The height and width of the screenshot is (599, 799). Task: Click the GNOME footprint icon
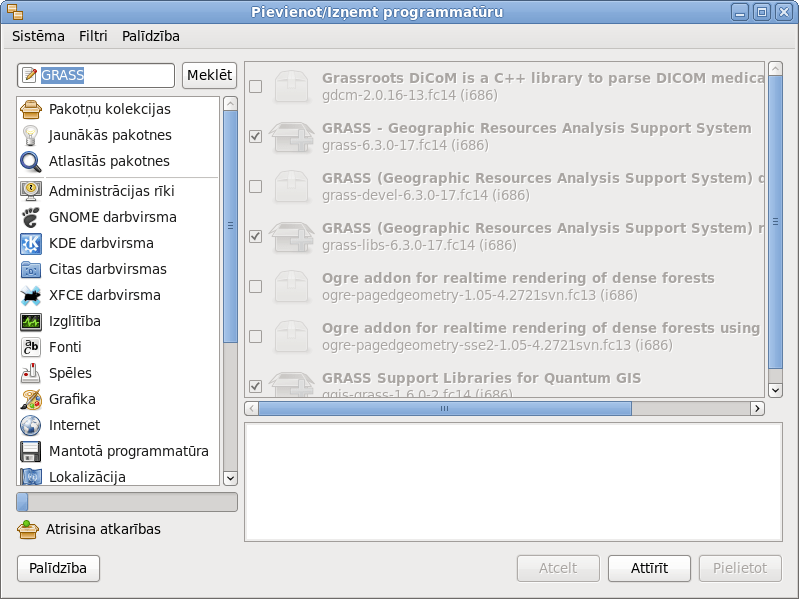click(x=31, y=217)
